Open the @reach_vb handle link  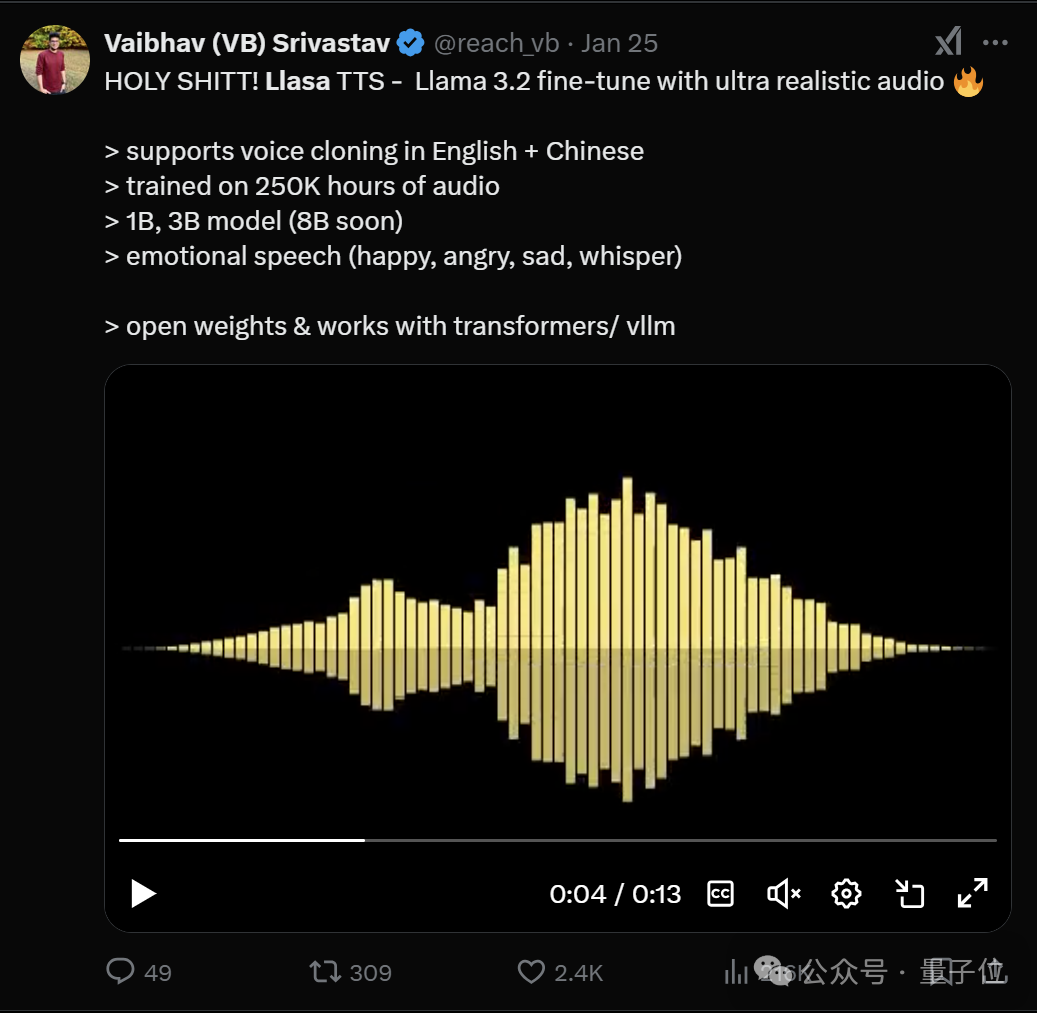click(497, 44)
